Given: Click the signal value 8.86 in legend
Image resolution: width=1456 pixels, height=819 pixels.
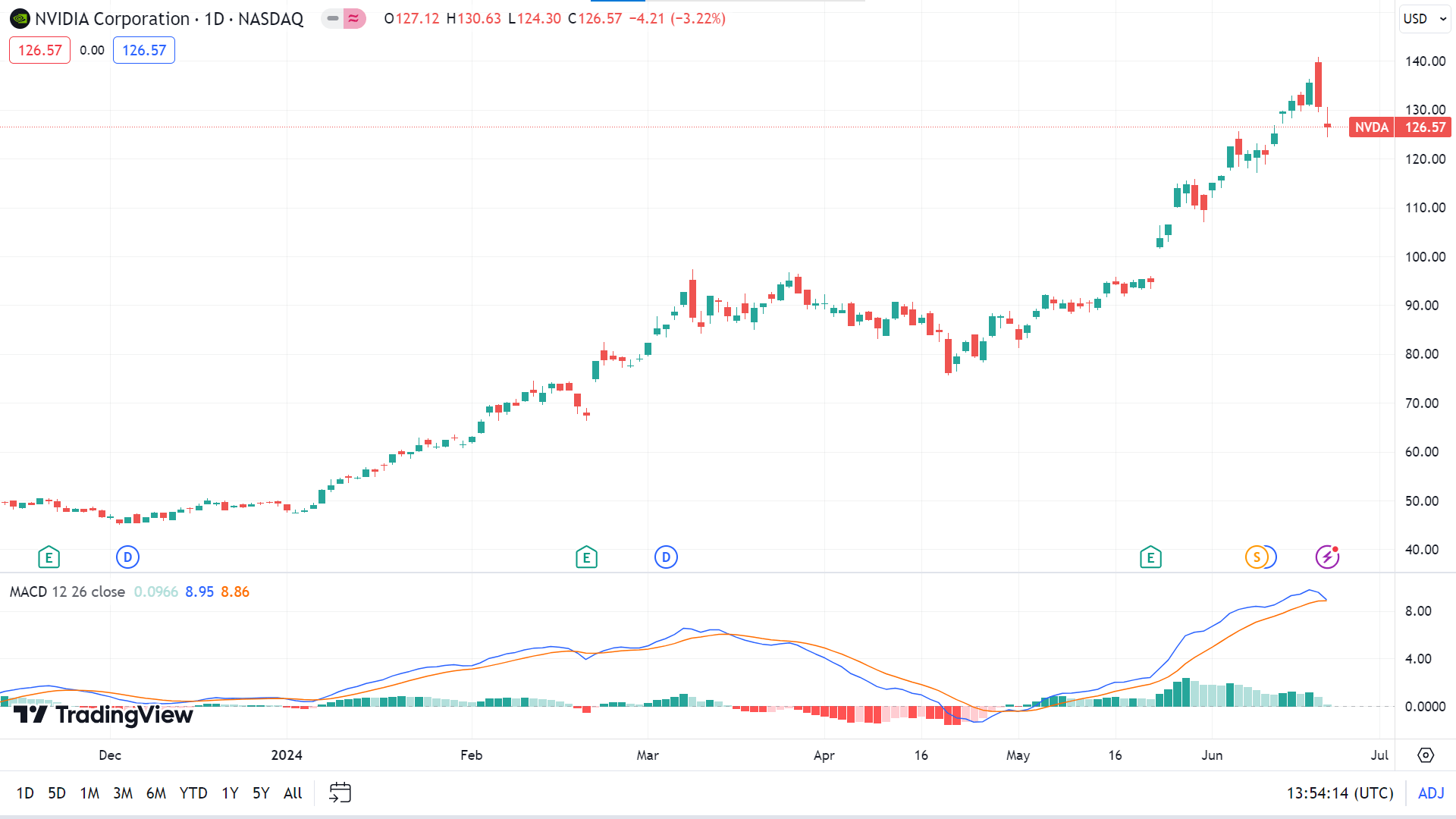Looking at the screenshot, I should pos(235,591).
